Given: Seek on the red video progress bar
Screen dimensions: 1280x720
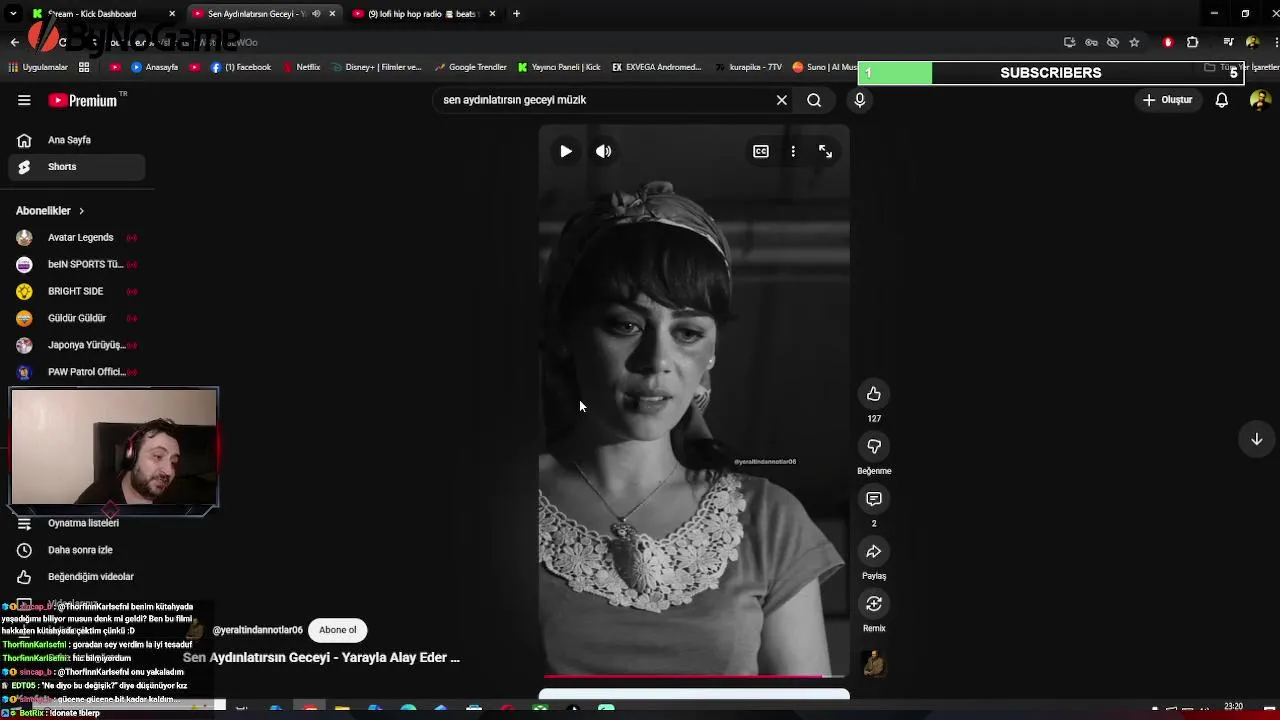Looking at the screenshot, I should 694,677.
